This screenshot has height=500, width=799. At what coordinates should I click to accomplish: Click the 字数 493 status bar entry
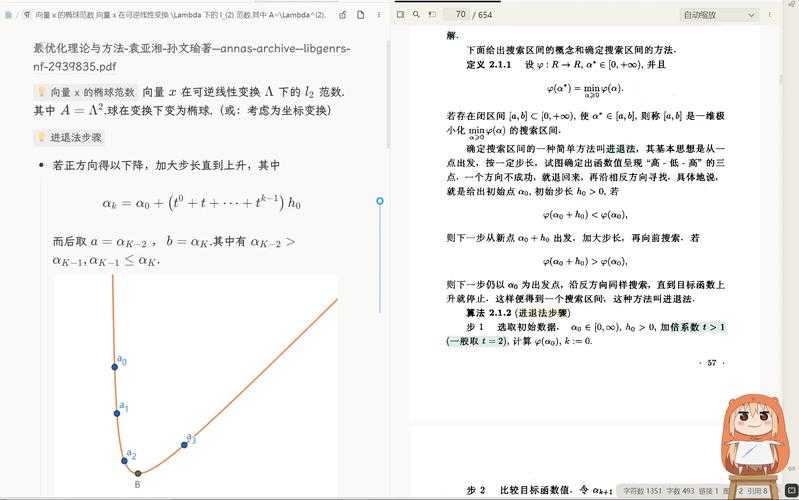(680, 491)
